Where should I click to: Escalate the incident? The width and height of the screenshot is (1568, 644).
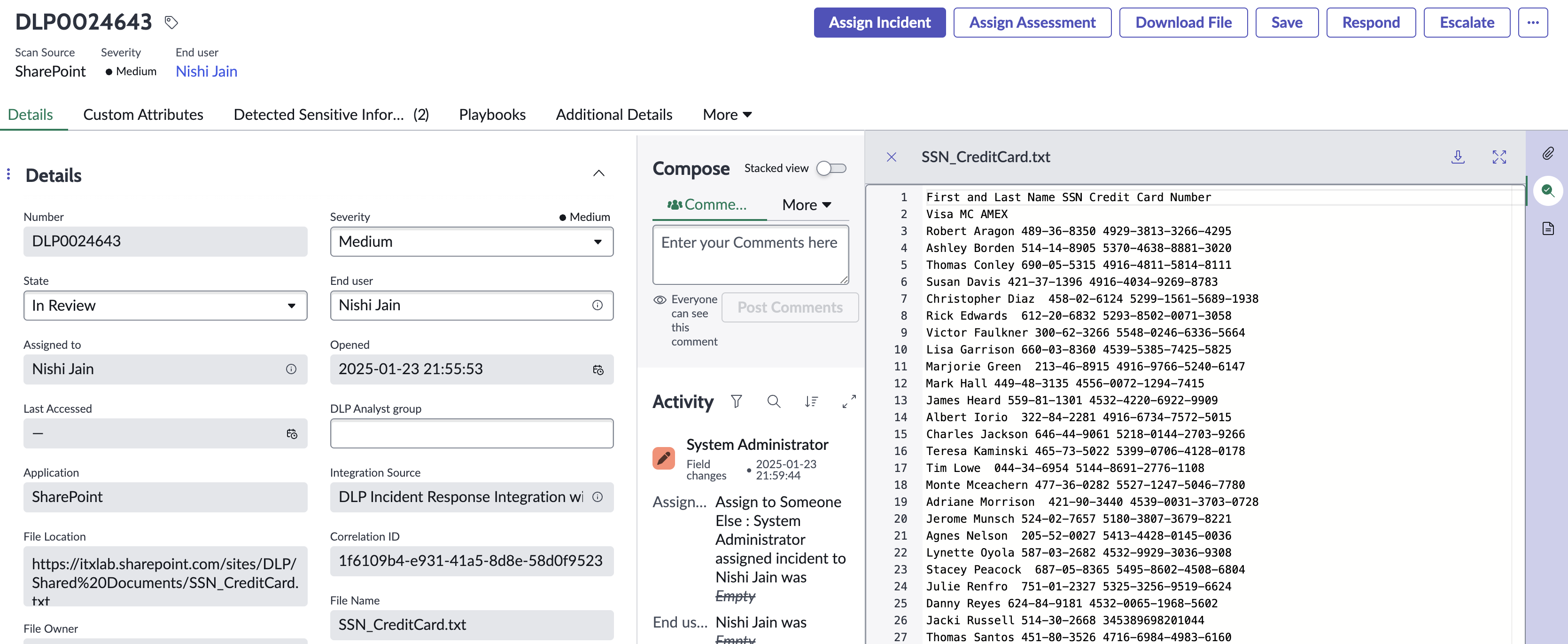tap(1467, 23)
